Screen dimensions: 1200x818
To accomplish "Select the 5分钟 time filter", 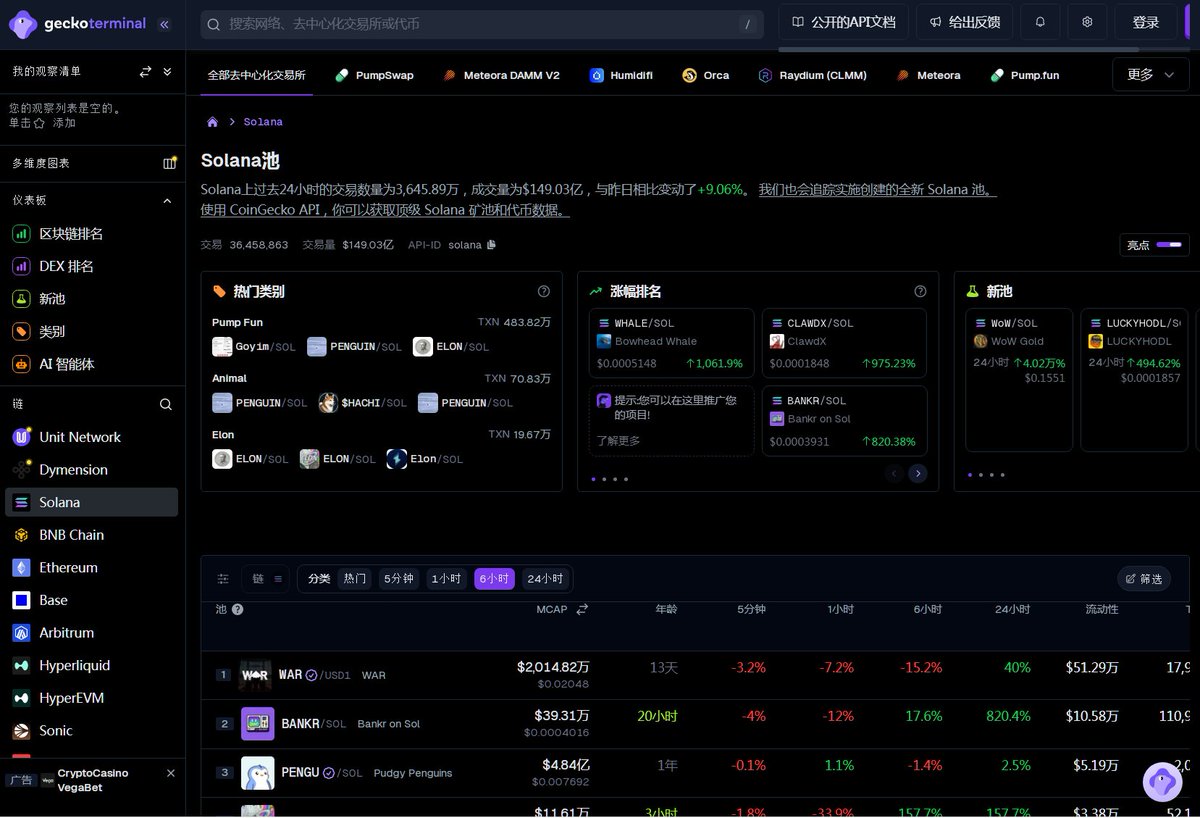I will click(x=398, y=579).
